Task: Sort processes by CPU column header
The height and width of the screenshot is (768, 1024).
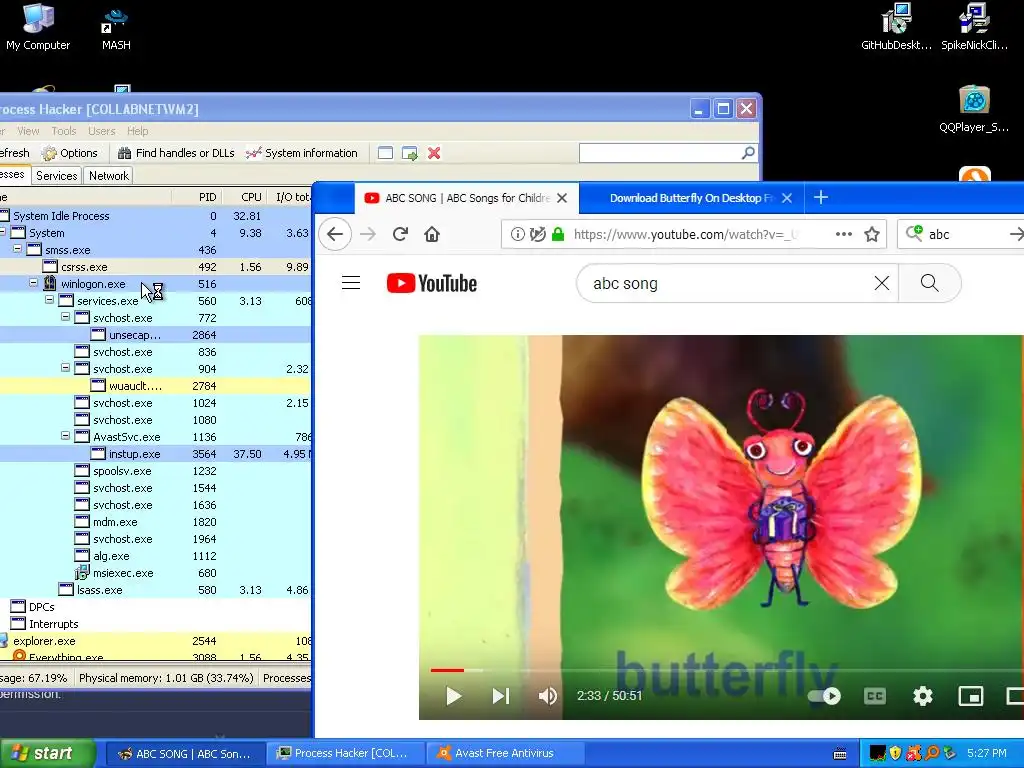Action: click(244, 197)
